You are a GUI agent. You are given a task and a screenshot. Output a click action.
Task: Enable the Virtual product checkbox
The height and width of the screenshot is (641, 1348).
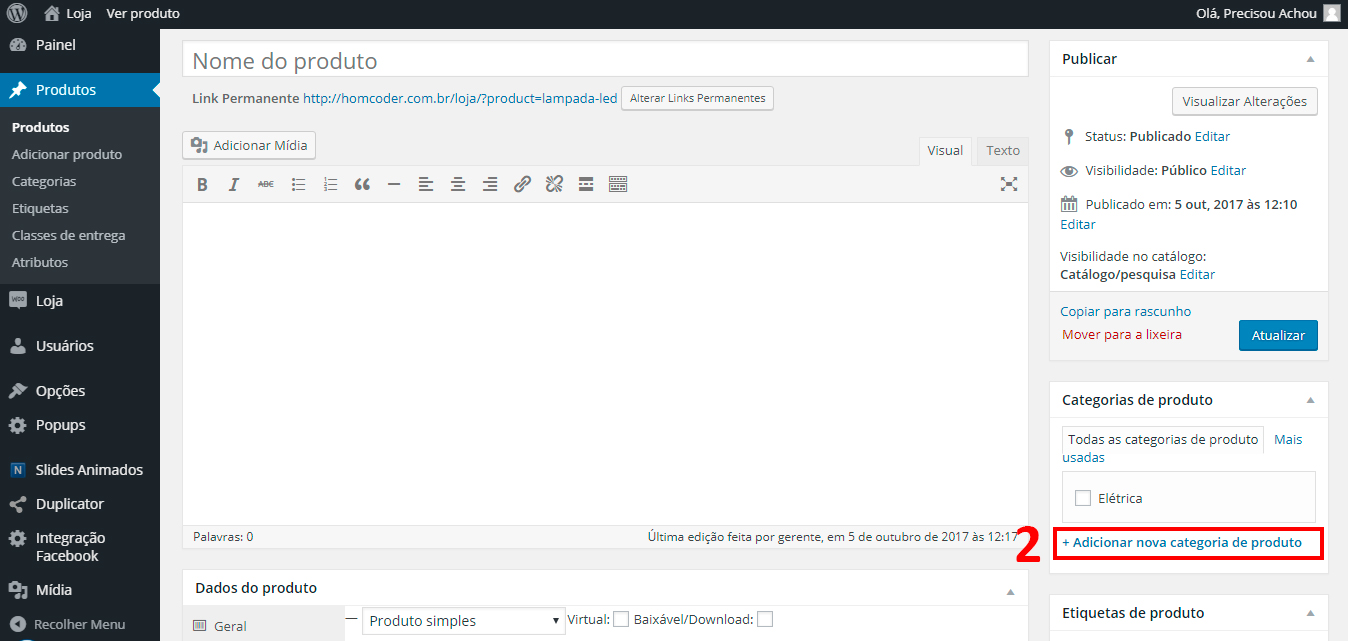[621, 620]
